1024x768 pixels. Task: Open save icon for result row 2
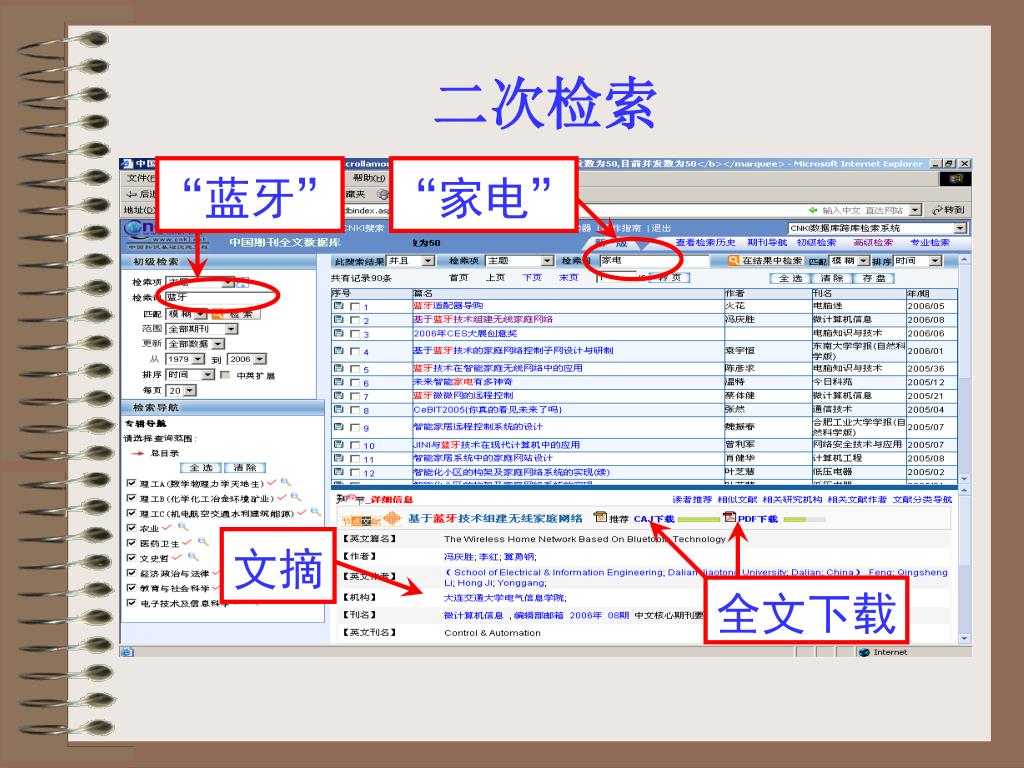[x=338, y=319]
